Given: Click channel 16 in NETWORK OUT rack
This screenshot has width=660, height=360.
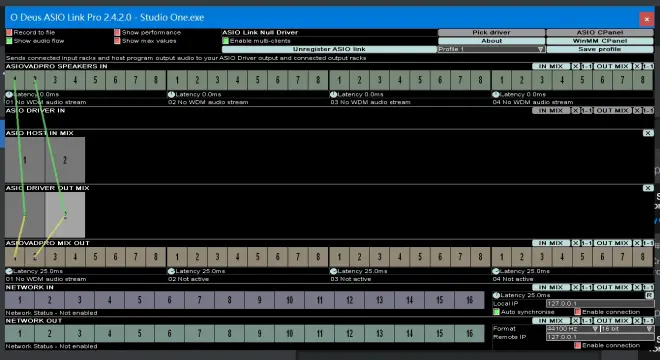Looking at the screenshot, I should (469, 333).
